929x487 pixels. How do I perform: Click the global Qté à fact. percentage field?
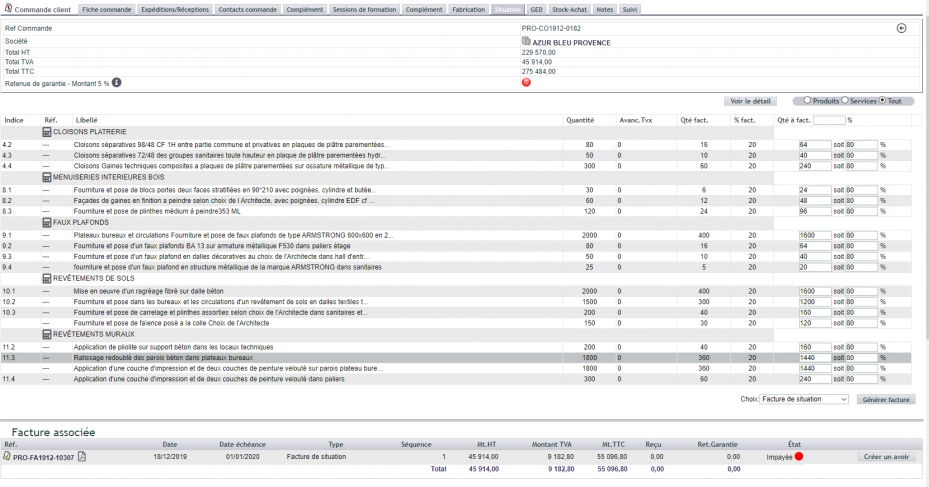(829, 120)
